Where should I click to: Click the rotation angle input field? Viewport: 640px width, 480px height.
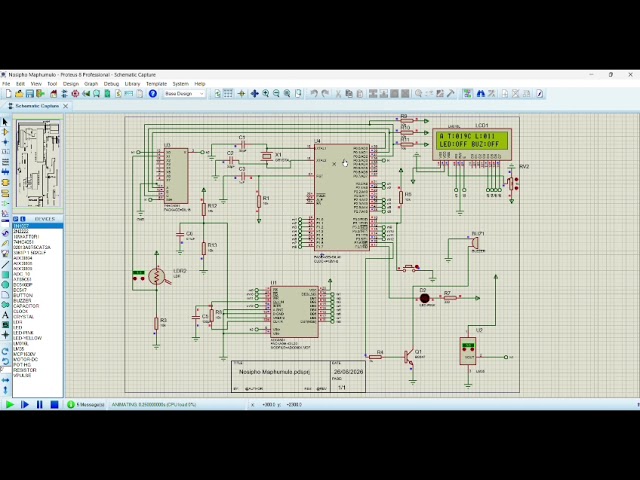[x=5, y=371]
